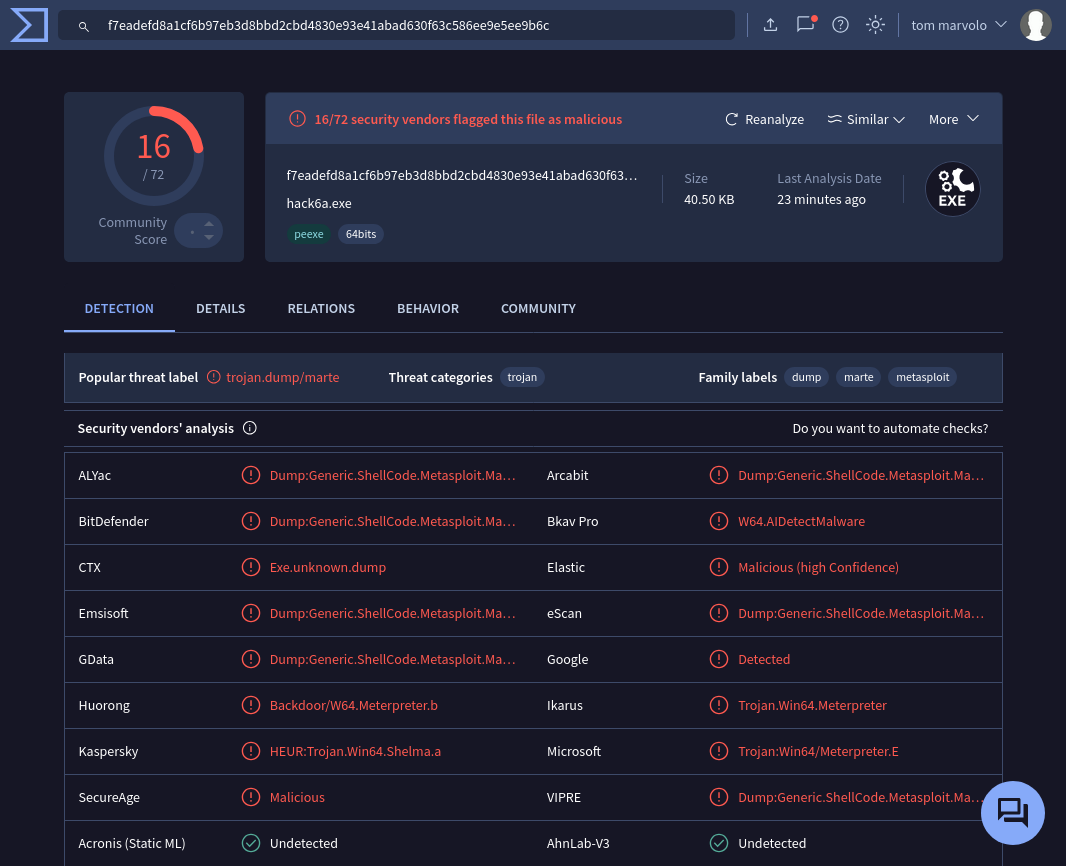The height and width of the screenshot is (866, 1066).
Task: Switch to the RELATIONS tab
Action: [321, 309]
